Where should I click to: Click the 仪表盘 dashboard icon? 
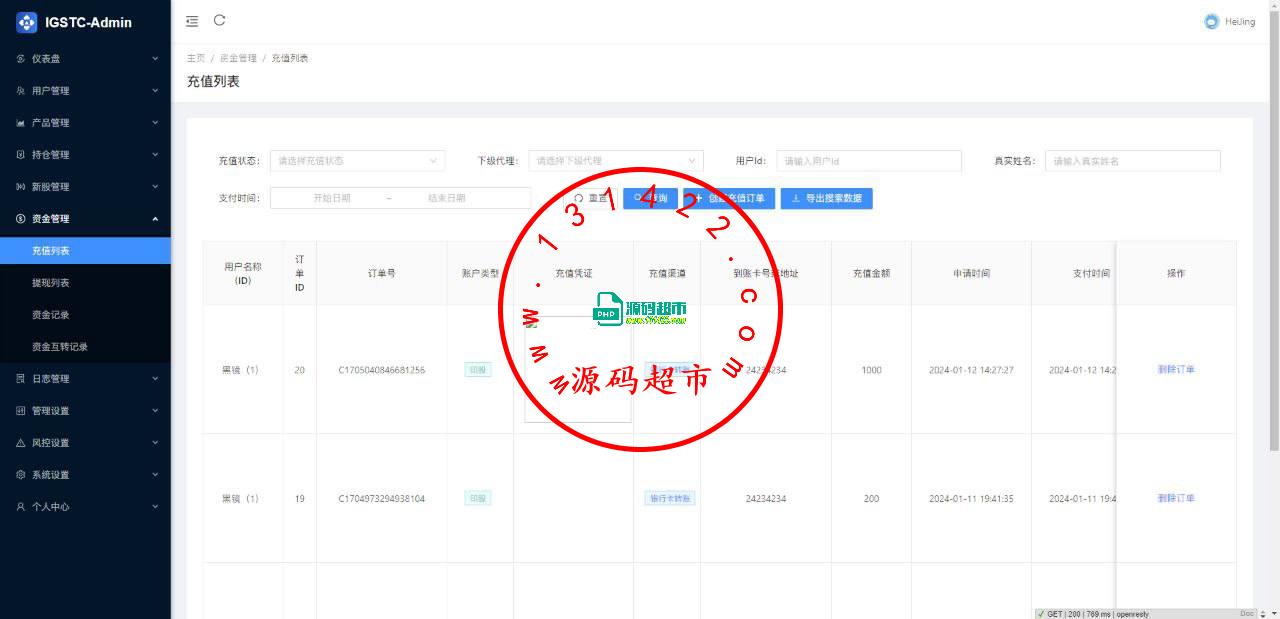tap(21, 59)
